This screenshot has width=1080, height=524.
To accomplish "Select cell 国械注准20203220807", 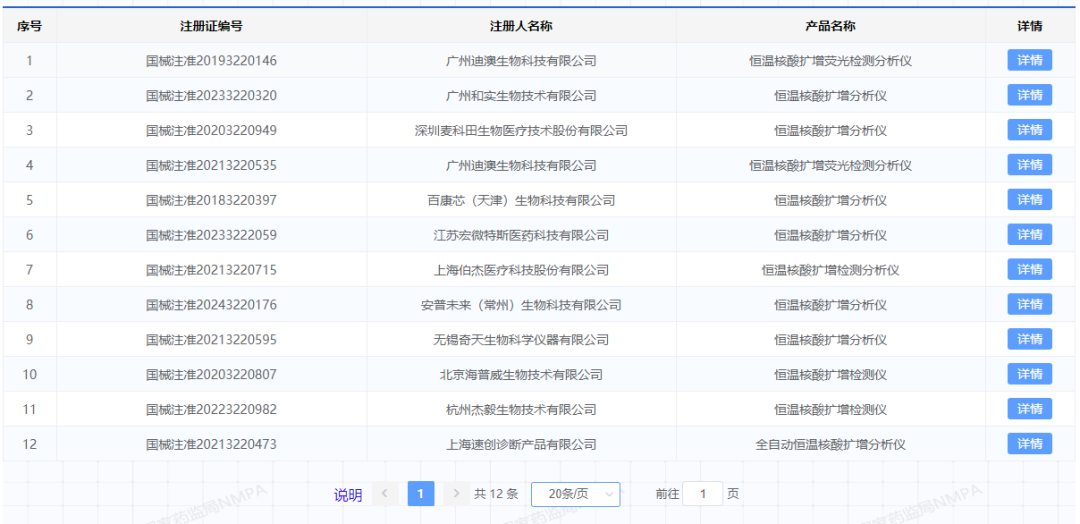I will (211, 375).
